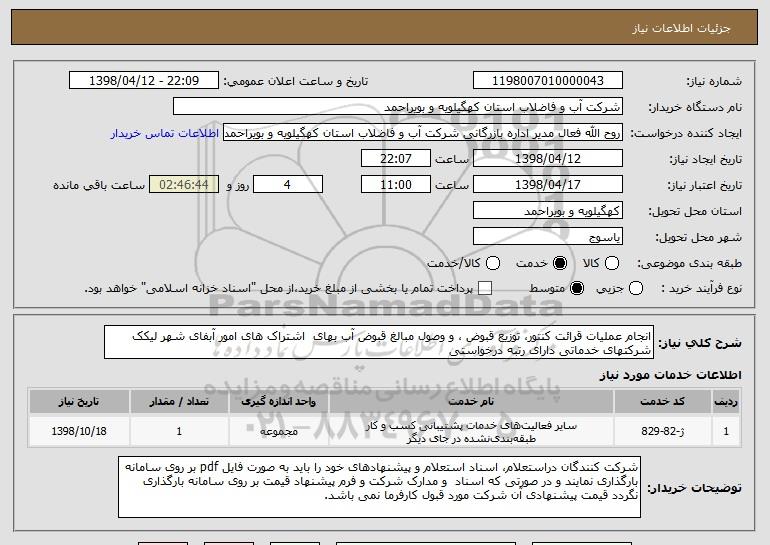Click label توضیحات خریدار

pyautogui.click(x=694, y=488)
